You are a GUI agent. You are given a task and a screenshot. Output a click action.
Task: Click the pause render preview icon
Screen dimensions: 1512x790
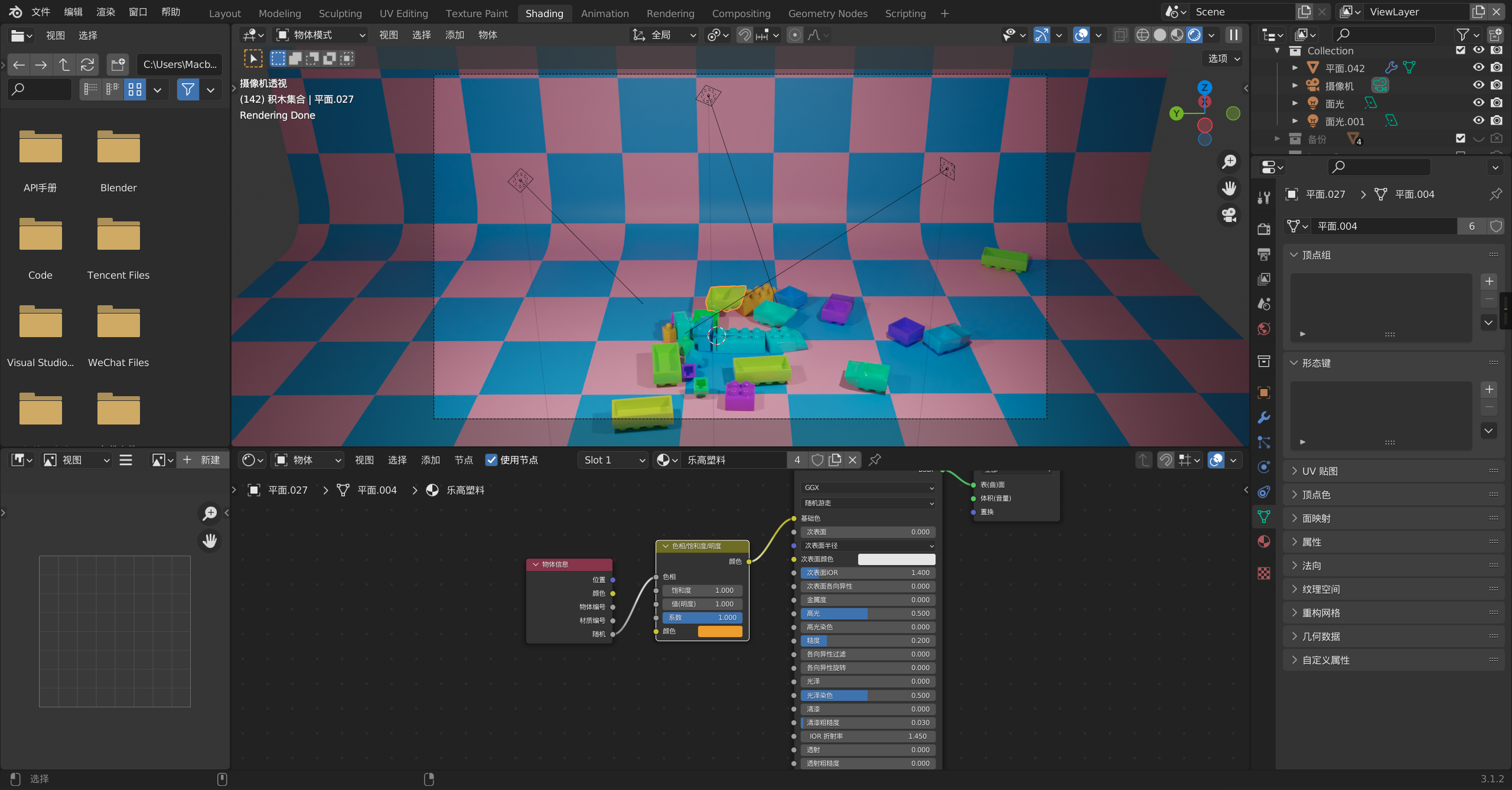[x=1234, y=35]
